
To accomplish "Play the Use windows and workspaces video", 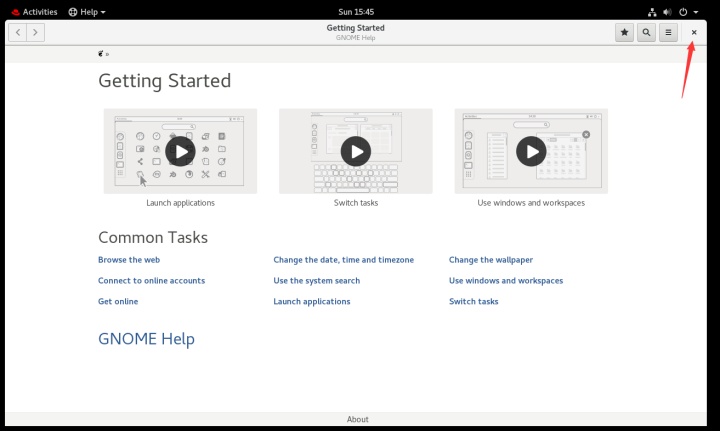I will click(531, 151).
